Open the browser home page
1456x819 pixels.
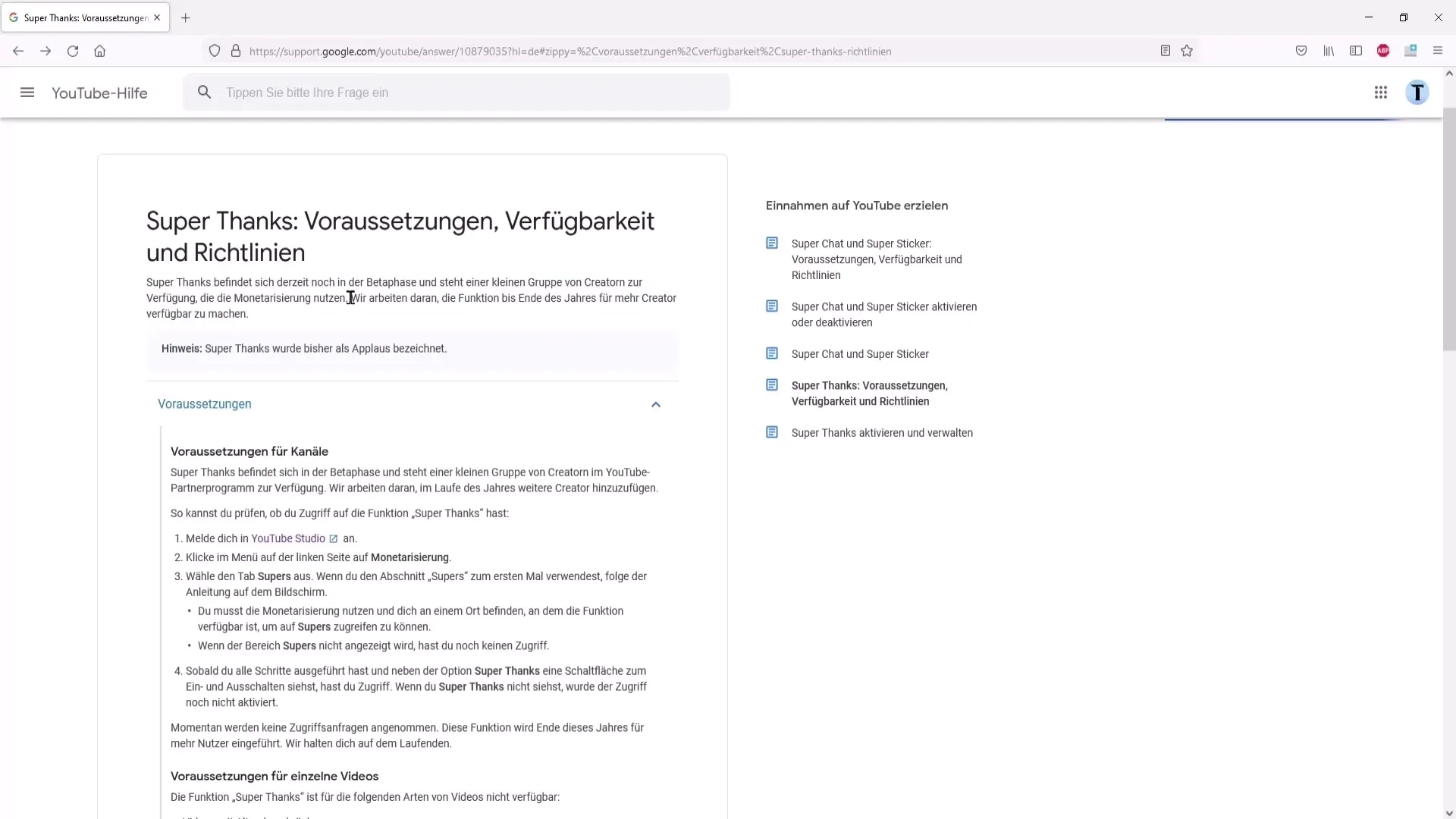tap(99, 51)
